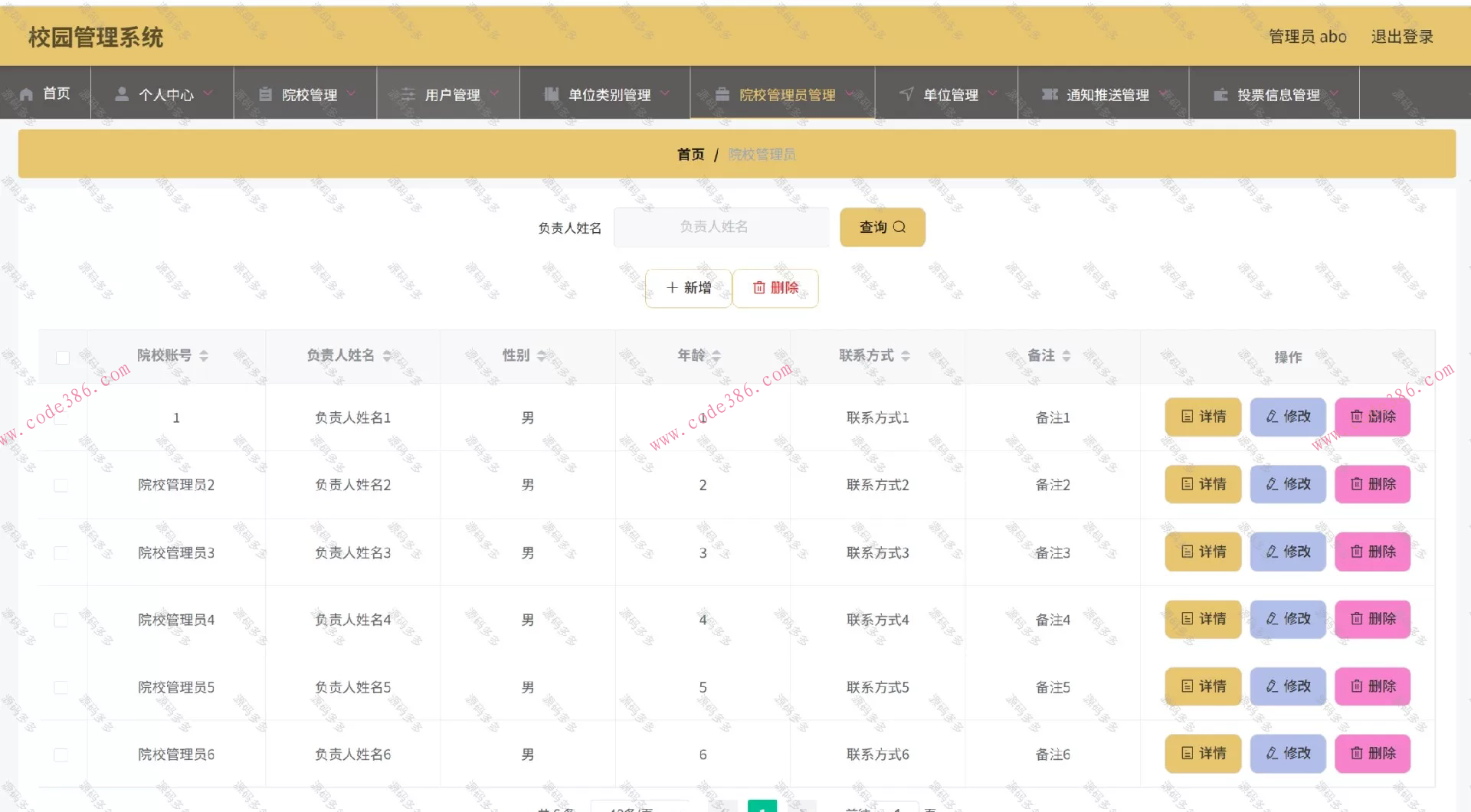Click the 通知推送管理 nav icon

click(1049, 93)
